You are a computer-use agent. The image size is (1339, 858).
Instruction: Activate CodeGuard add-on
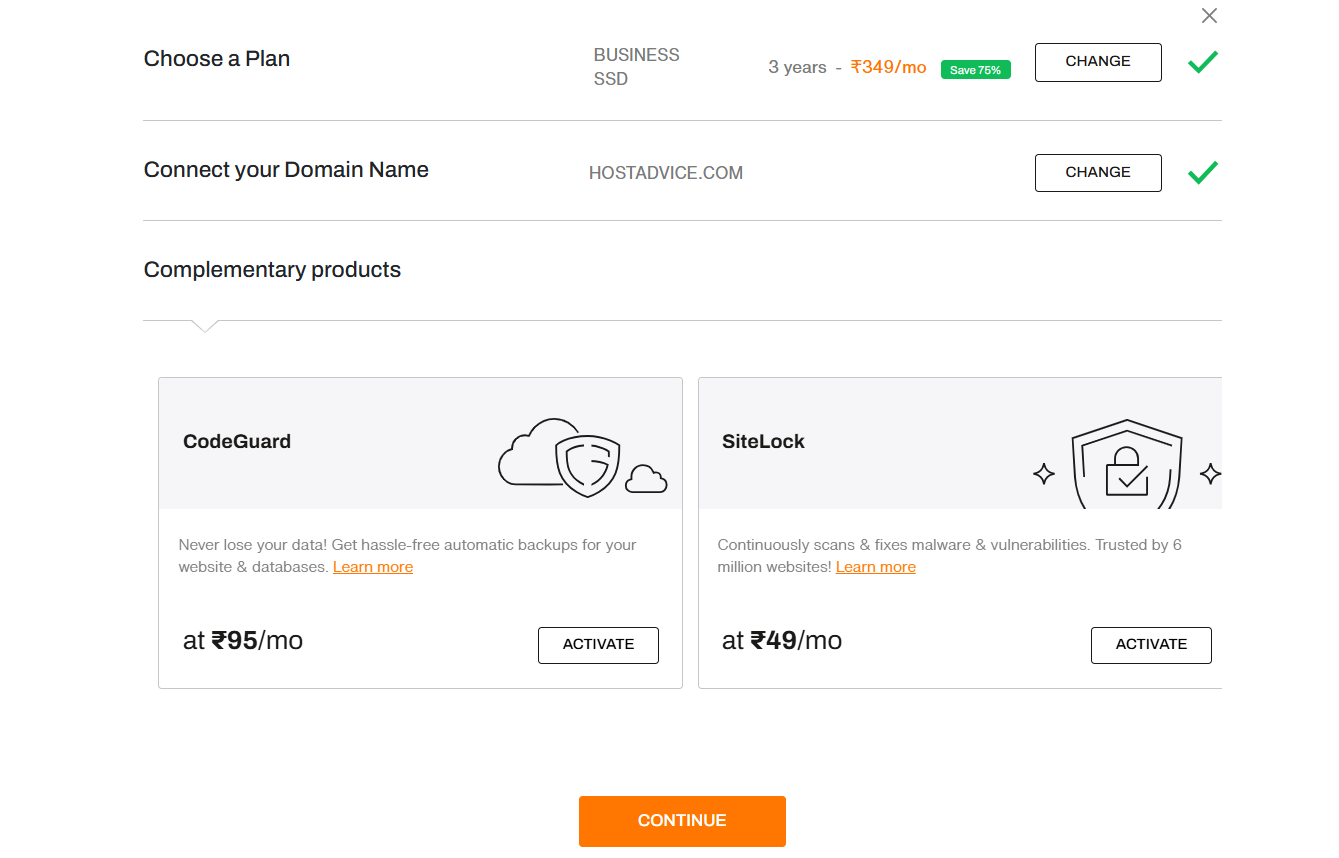(598, 645)
